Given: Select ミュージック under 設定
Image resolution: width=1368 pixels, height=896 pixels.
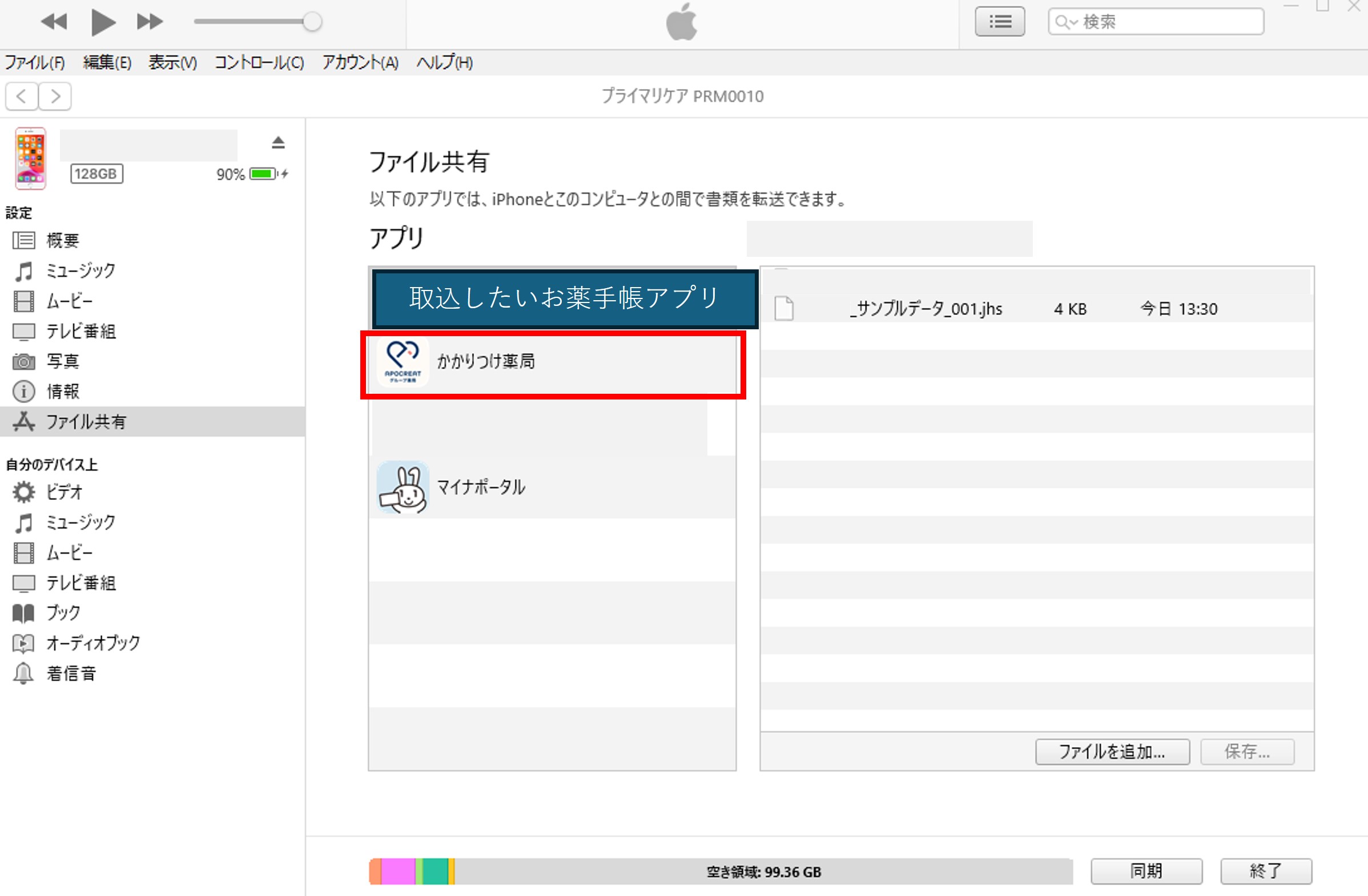Looking at the screenshot, I should (152, 271).
